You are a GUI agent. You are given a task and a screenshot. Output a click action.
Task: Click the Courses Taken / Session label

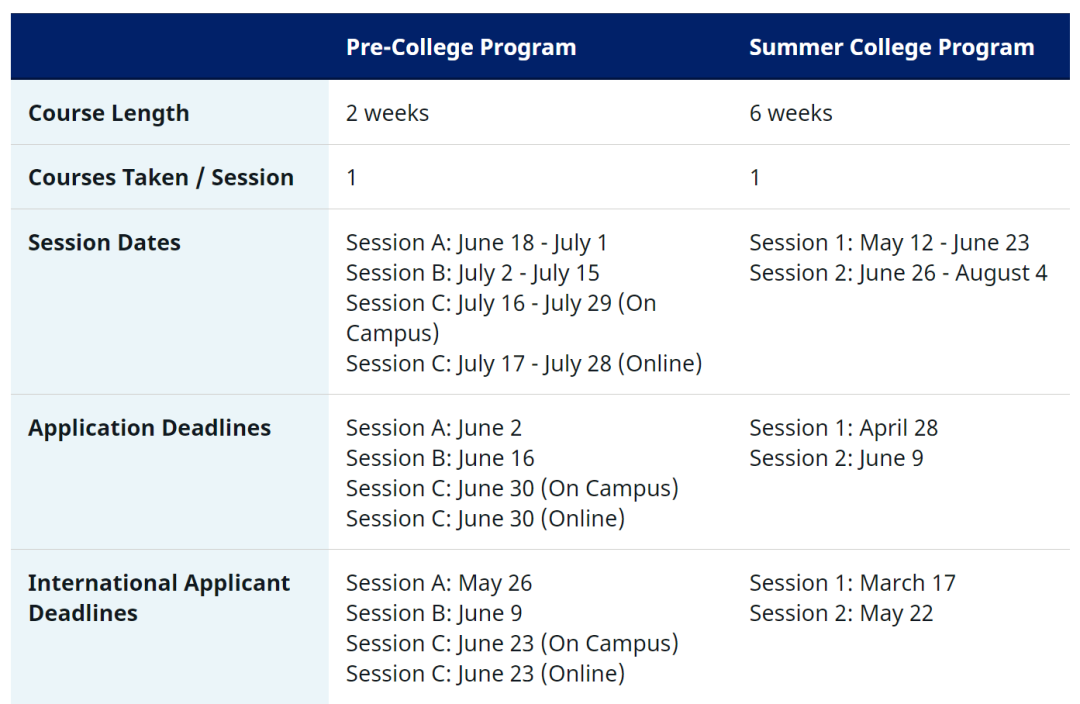pyautogui.click(x=161, y=177)
